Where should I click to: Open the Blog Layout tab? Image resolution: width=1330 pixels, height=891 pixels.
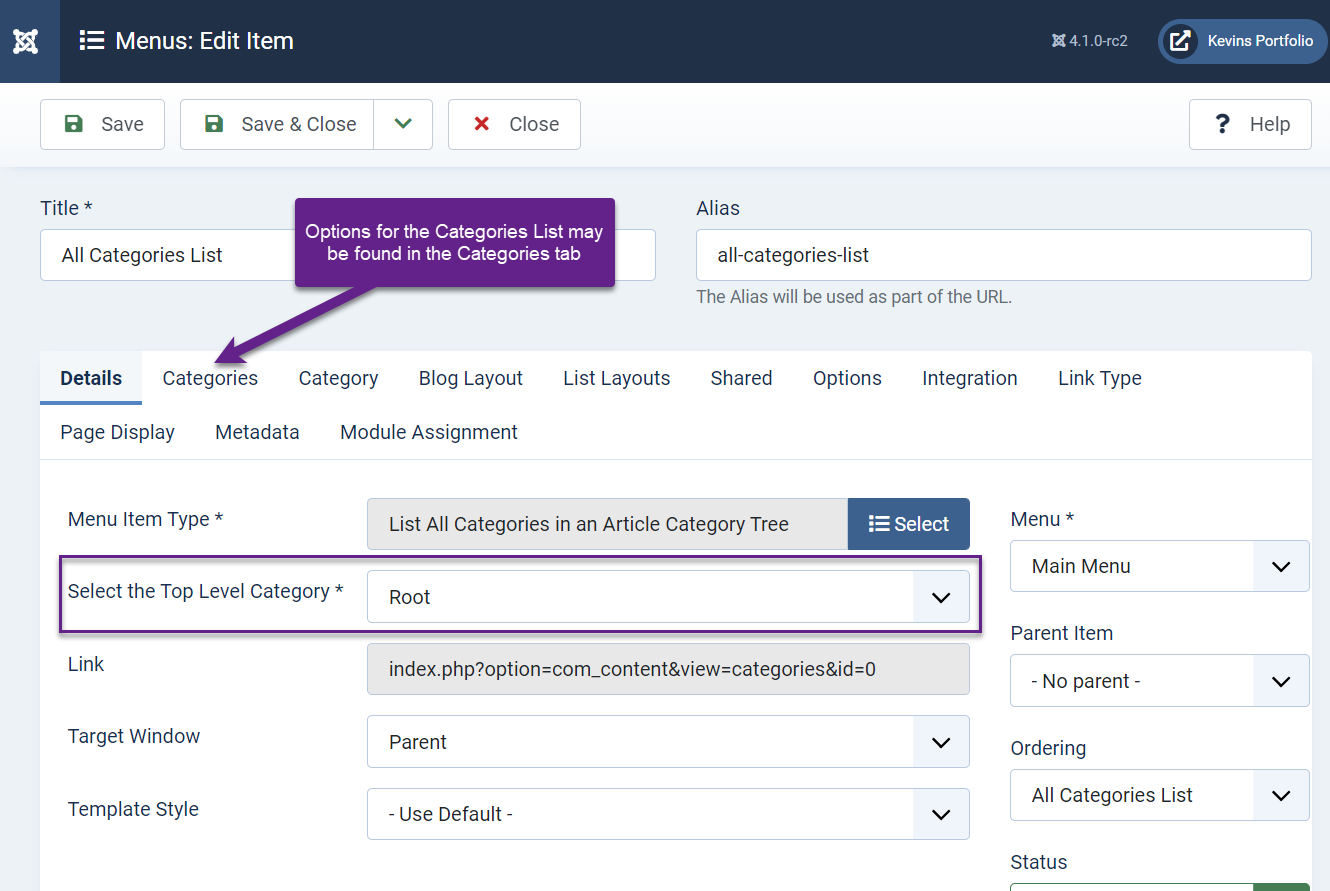click(471, 378)
